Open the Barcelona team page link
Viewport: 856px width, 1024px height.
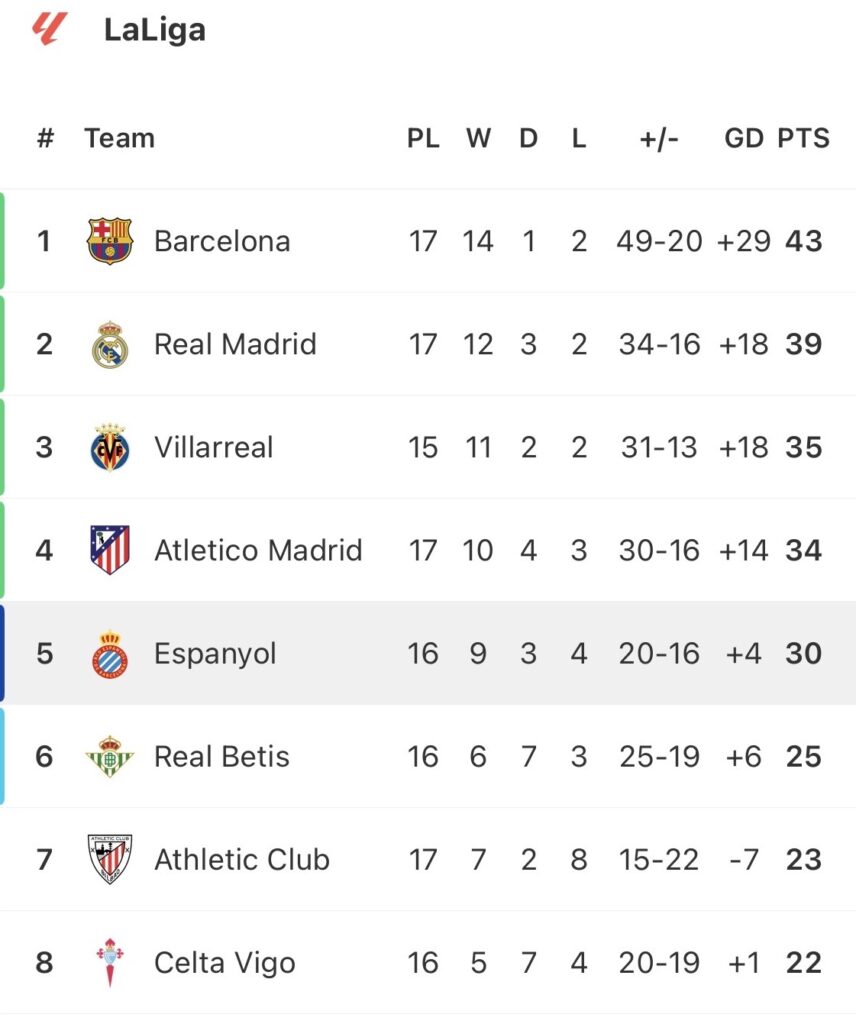222,241
